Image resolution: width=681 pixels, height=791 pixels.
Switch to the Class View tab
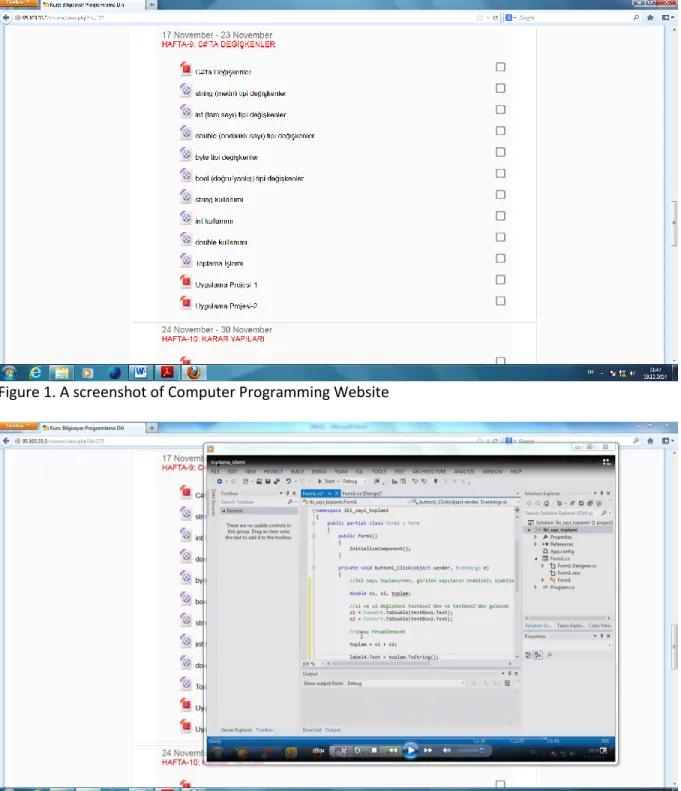click(x=599, y=626)
